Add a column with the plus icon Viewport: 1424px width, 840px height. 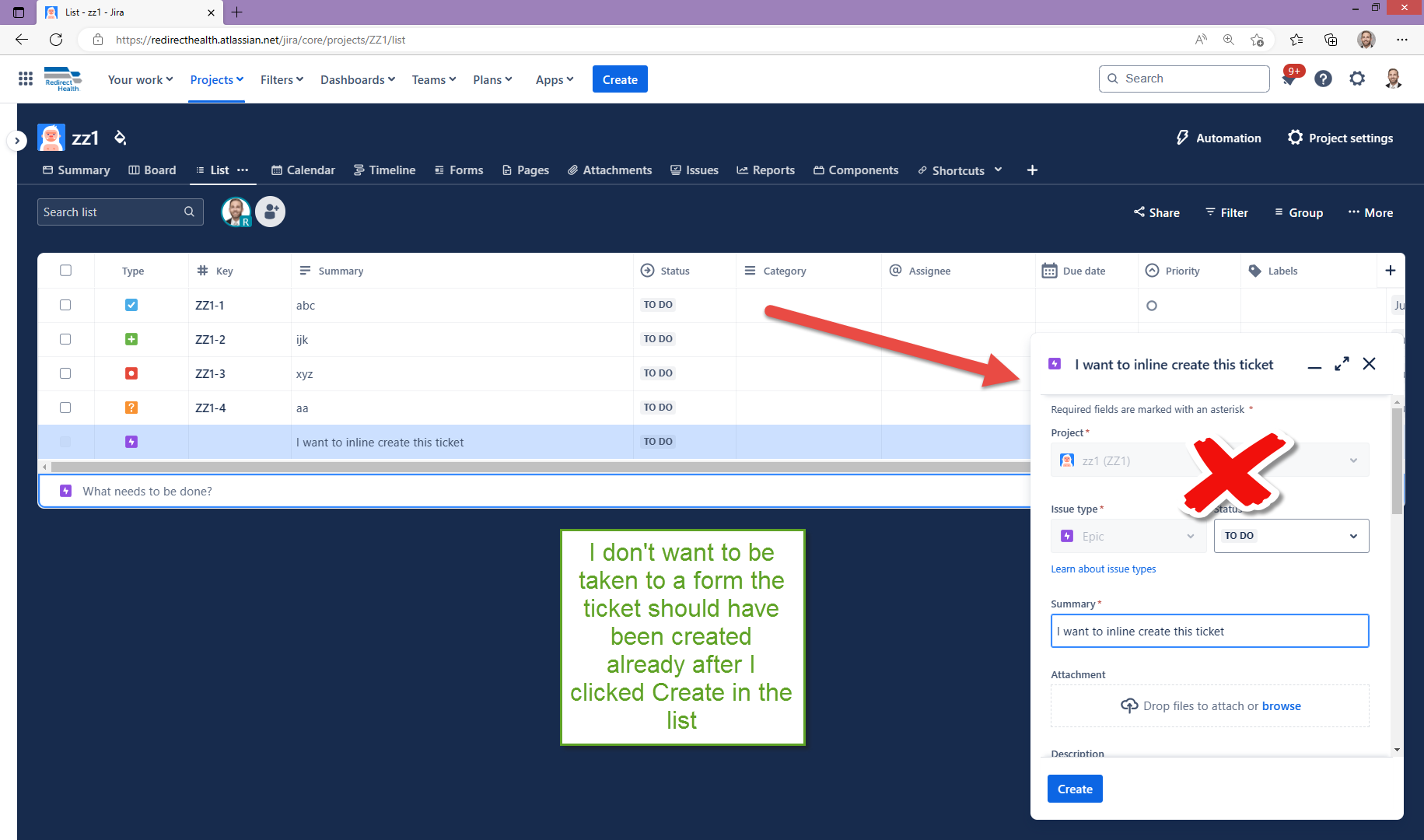pos(1391,271)
